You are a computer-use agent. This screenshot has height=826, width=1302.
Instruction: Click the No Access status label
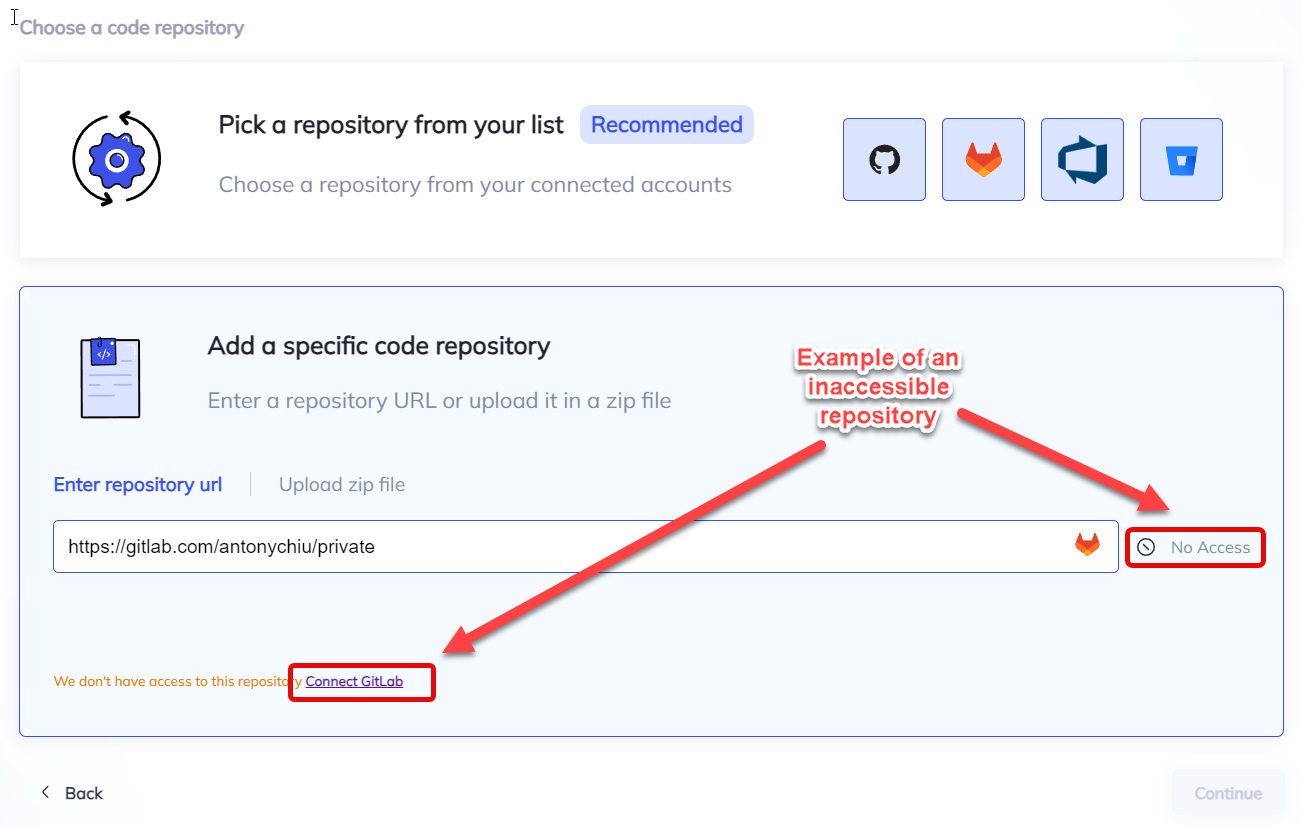coord(1210,548)
